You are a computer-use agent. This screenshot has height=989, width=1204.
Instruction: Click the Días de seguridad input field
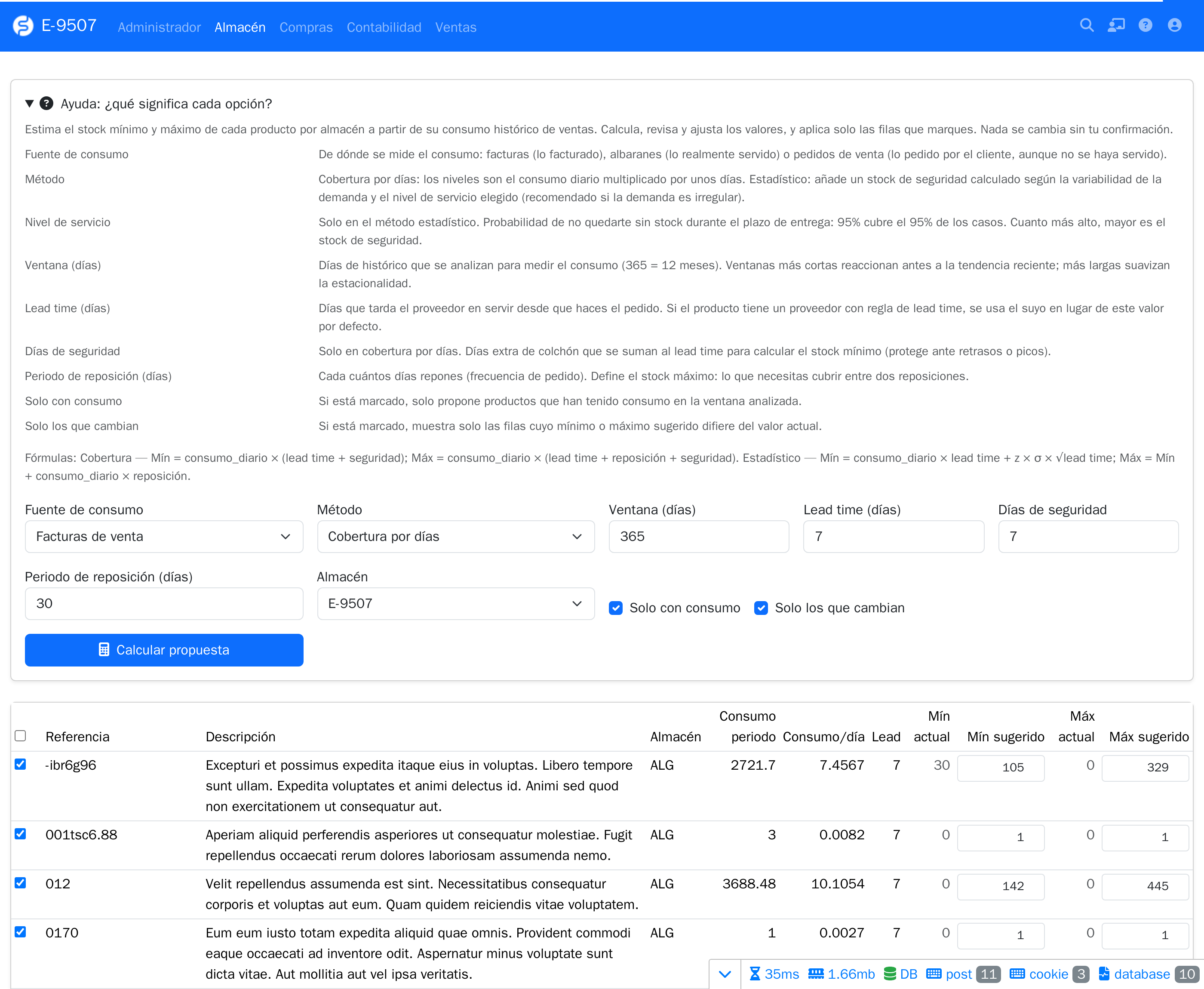coord(1088,537)
